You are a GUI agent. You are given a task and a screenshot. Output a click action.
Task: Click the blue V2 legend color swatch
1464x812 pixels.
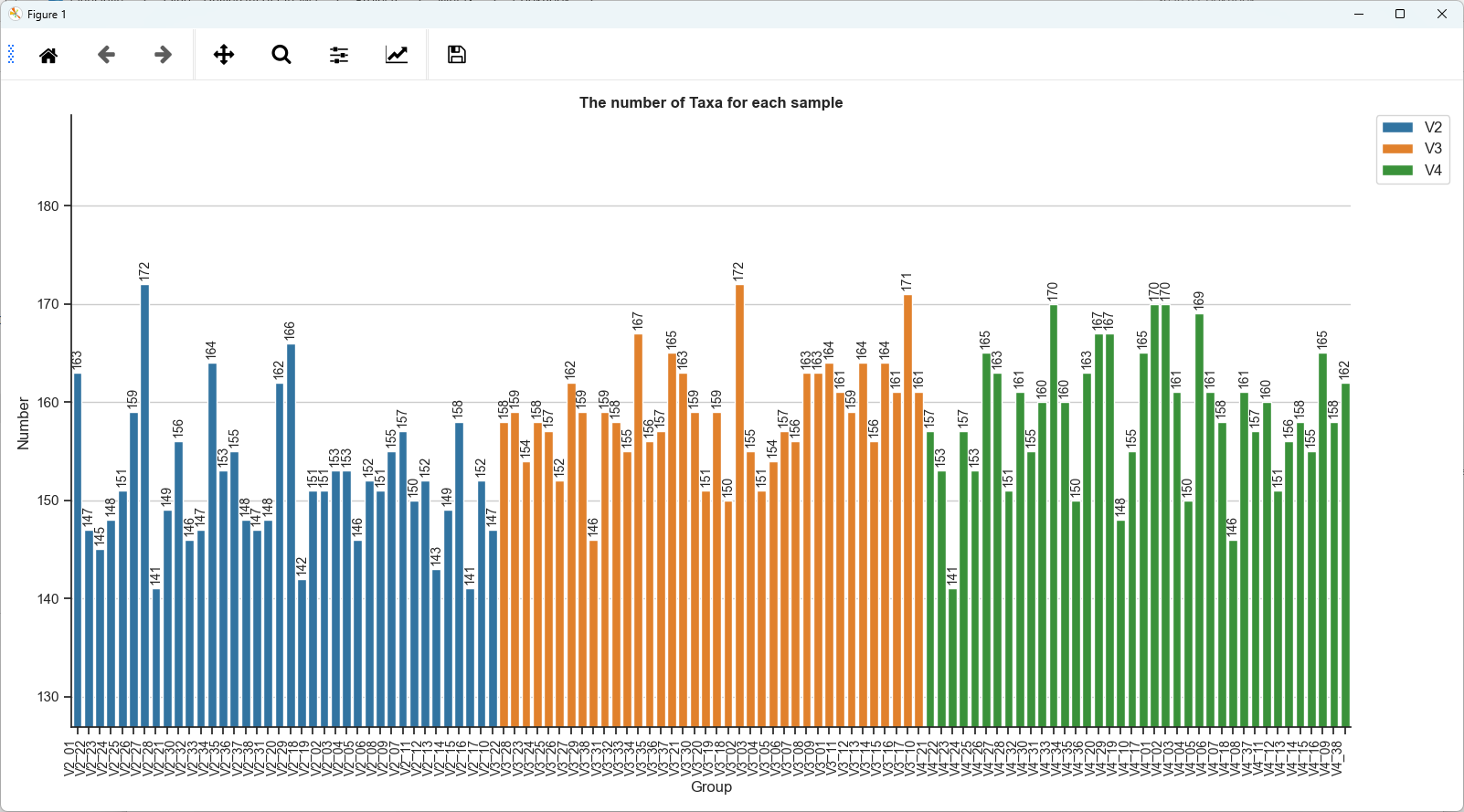[x=1398, y=128]
